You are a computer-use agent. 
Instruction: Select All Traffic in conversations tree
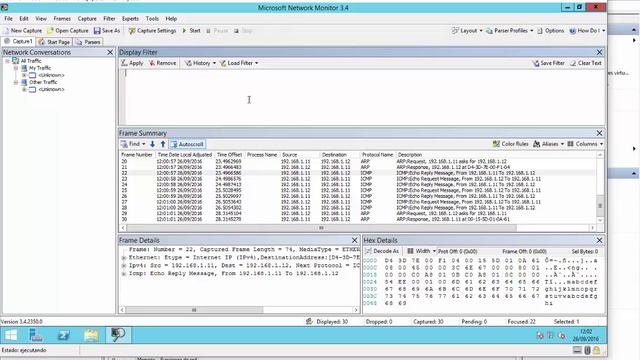(31, 61)
